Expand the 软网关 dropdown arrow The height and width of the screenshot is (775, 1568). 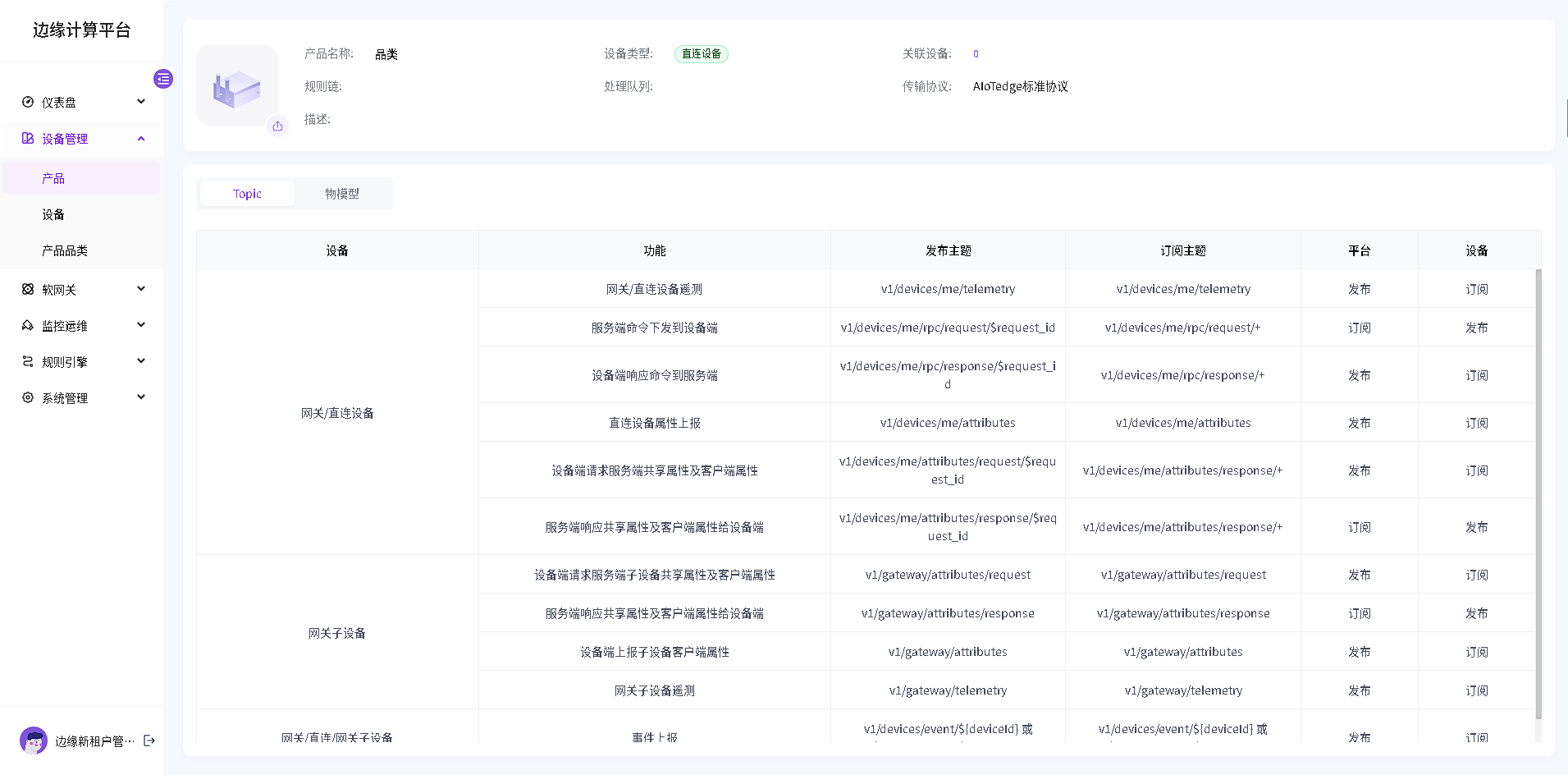(x=141, y=289)
